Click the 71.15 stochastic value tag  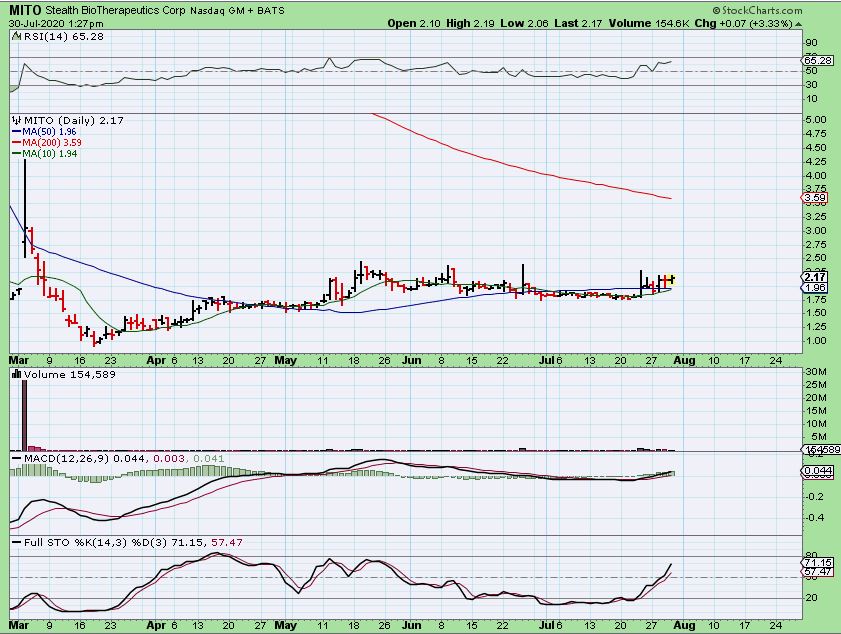tap(816, 564)
